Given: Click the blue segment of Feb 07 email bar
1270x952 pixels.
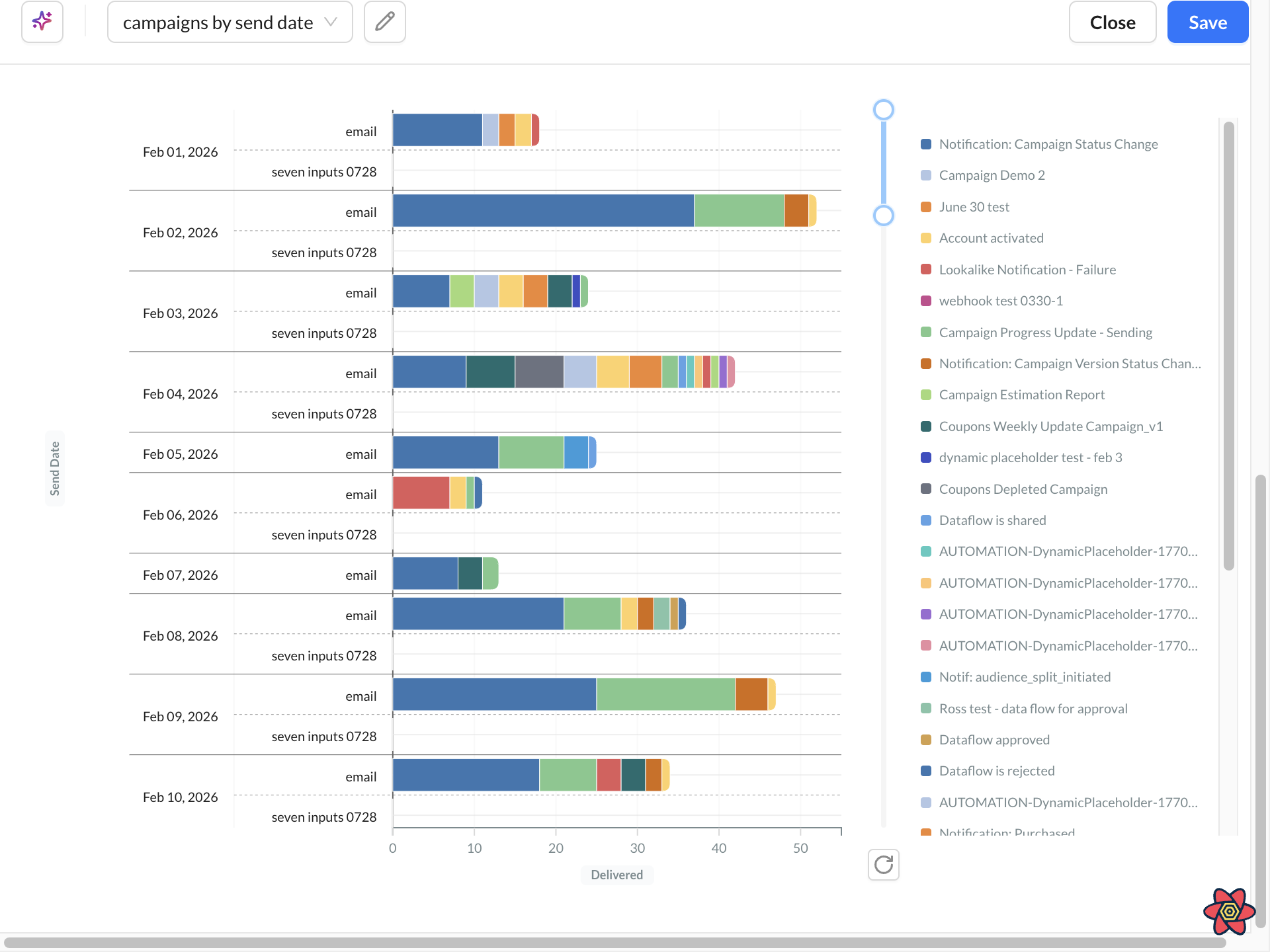Looking at the screenshot, I should point(425,574).
